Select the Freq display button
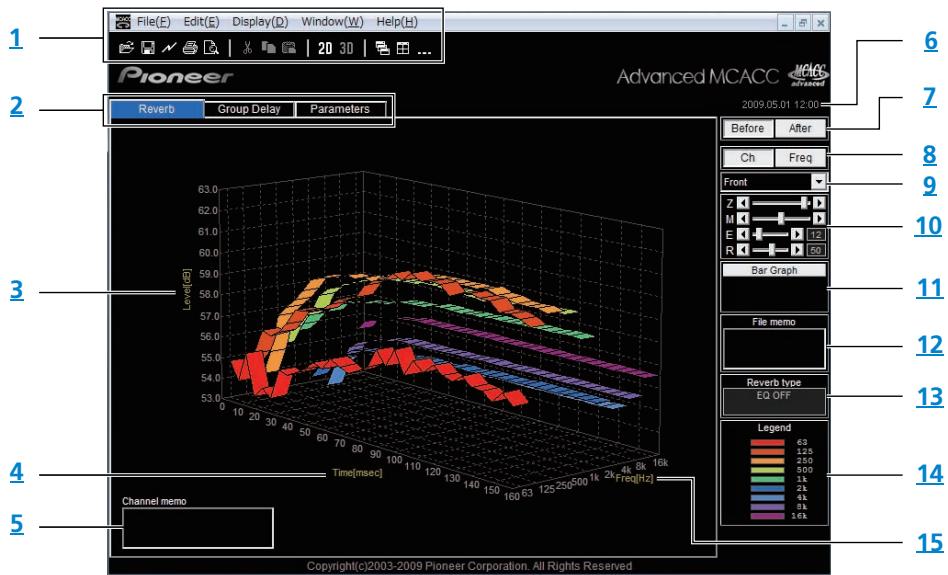Screen dimensions: 948x575 click(800, 158)
